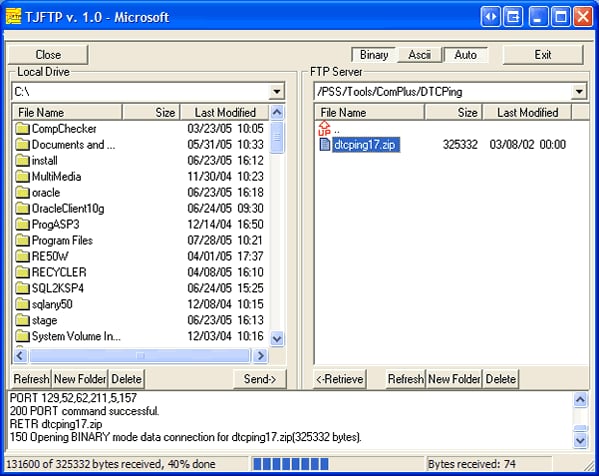
Task: Open the local drive C:\ dropdown
Action: 277,91
